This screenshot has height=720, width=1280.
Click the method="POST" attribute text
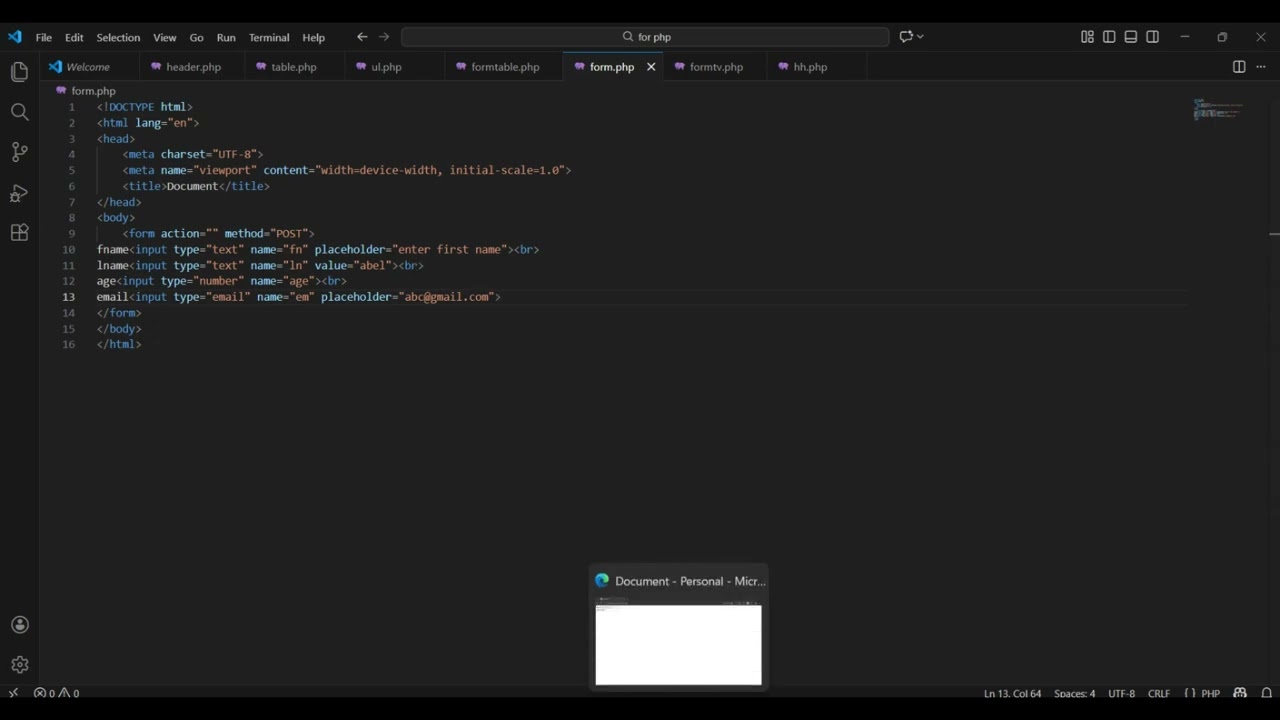(x=269, y=233)
